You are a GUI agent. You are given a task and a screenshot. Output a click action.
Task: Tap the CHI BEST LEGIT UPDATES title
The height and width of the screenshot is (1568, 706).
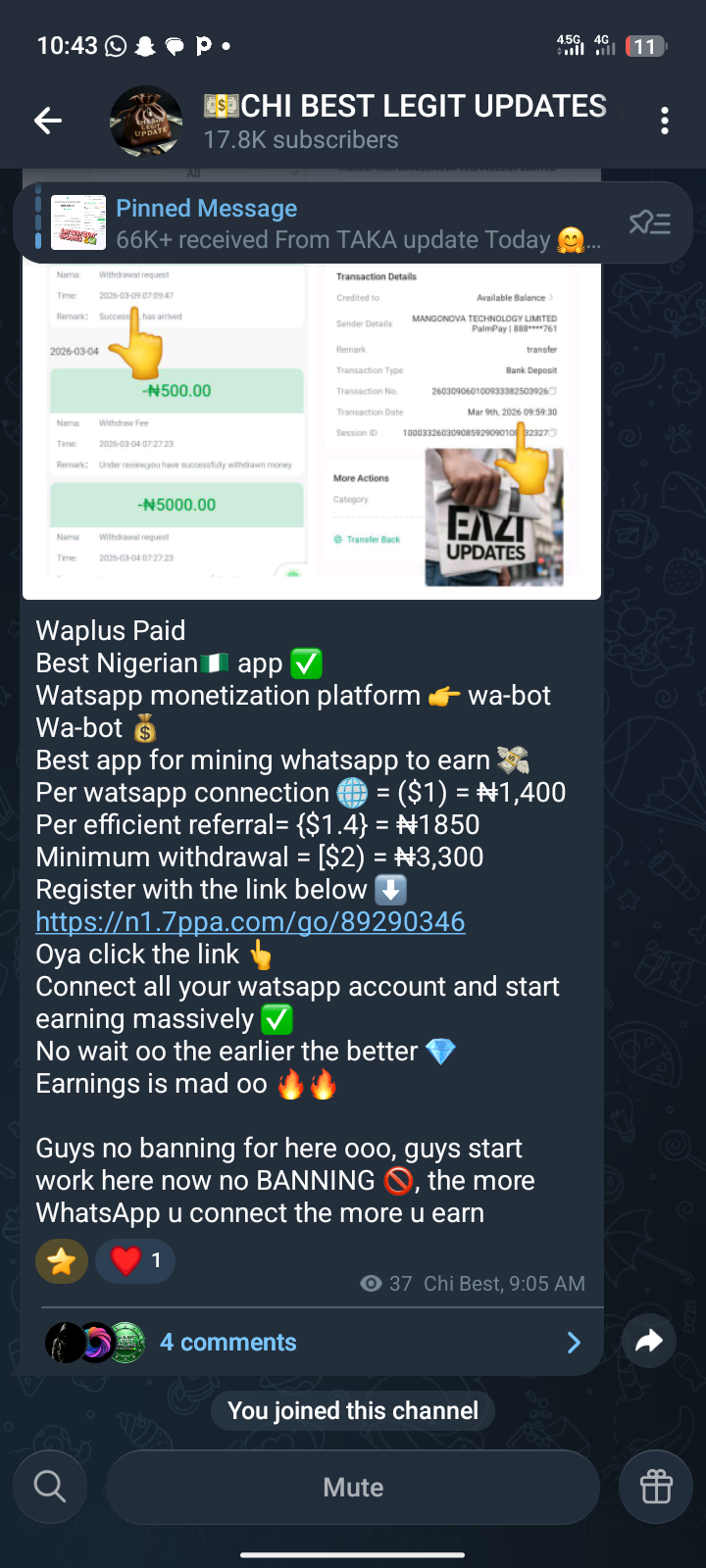click(405, 106)
